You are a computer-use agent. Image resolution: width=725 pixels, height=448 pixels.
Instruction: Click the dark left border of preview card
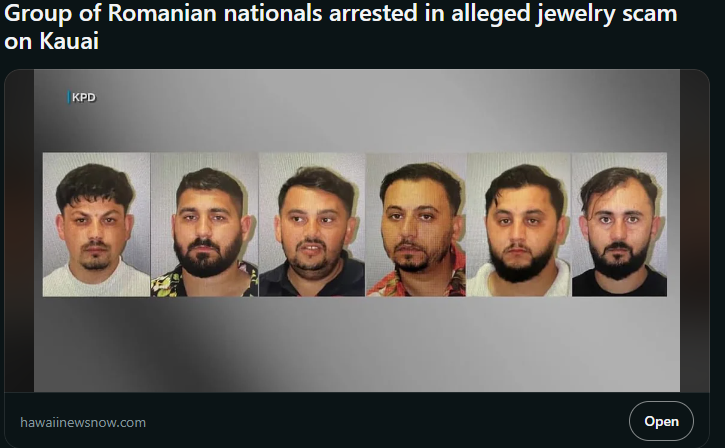19,230
